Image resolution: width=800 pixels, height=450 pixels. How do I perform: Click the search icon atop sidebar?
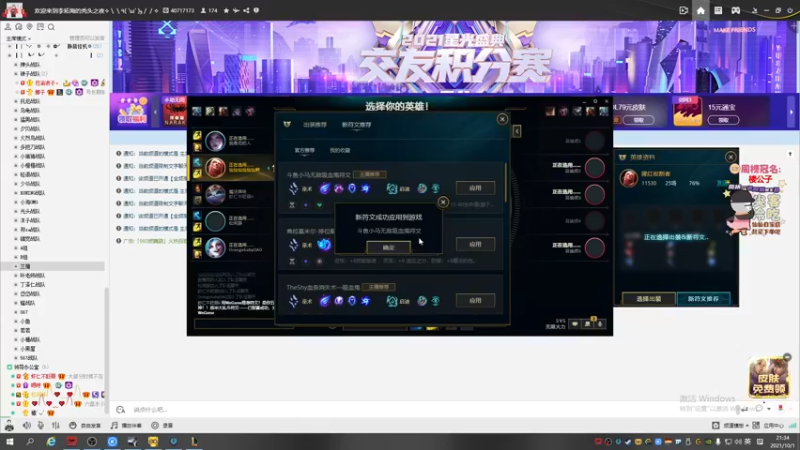coord(51,27)
